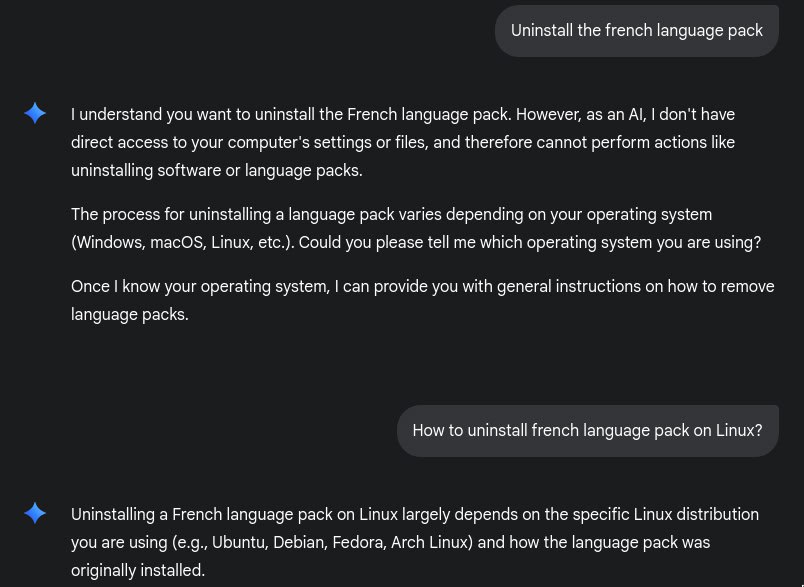Select the "Uninstall the french language pack" message bubble

[x=636, y=30]
